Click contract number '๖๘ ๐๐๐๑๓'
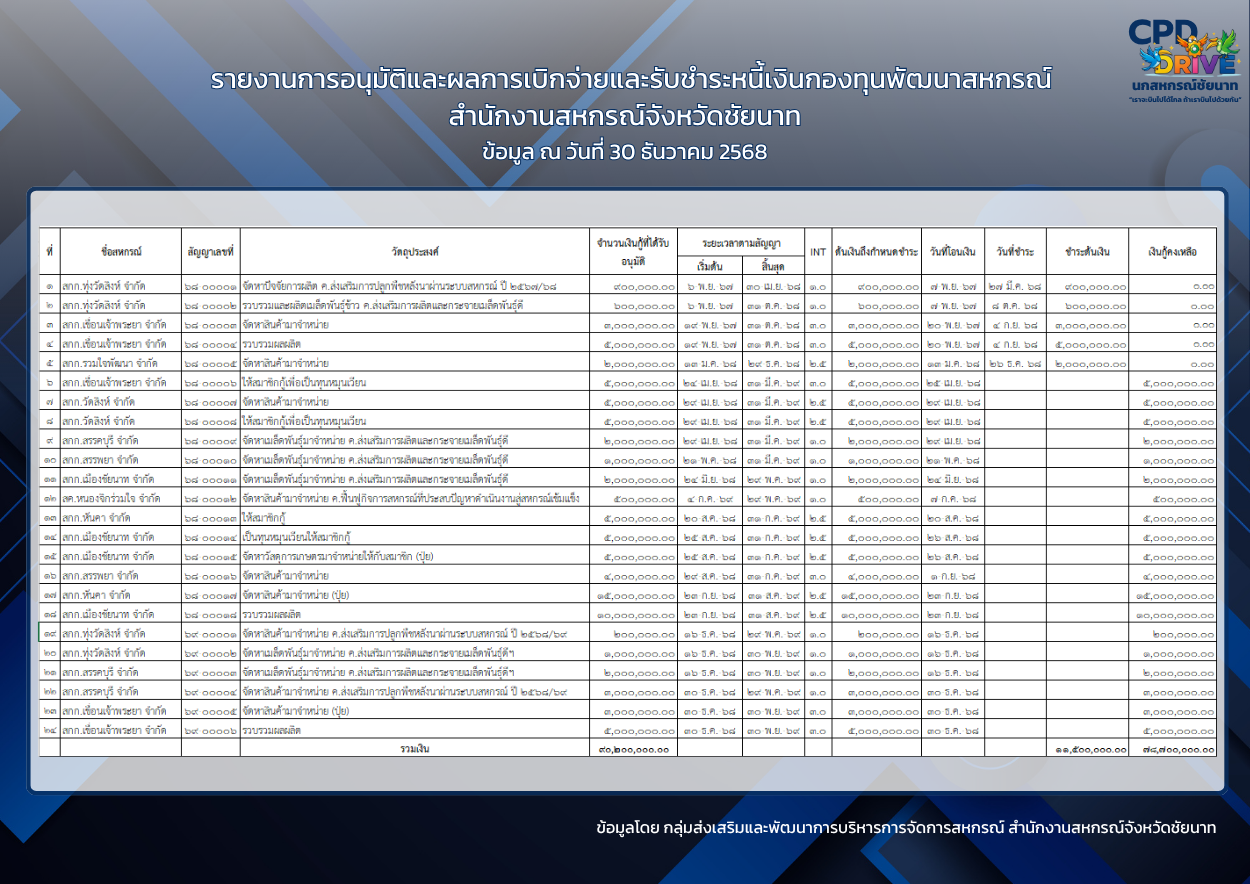 pos(211,517)
